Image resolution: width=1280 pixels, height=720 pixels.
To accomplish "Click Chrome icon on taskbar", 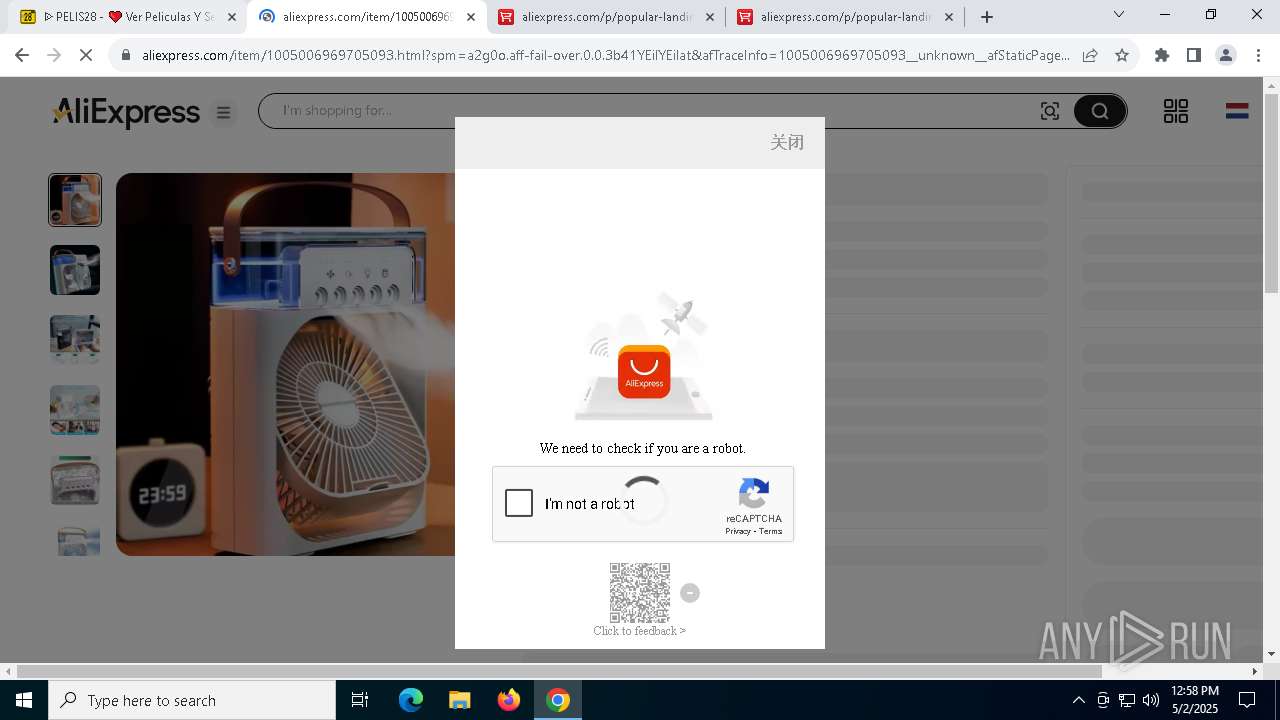I will coord(558,700).
